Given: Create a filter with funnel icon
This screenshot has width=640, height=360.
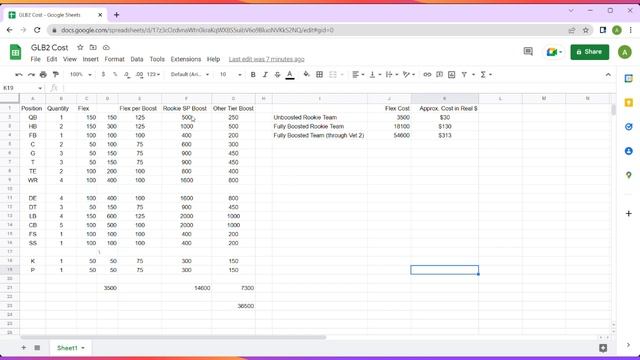Looking at the screenshot, I should pyautogui.click(x=464, y=75).
